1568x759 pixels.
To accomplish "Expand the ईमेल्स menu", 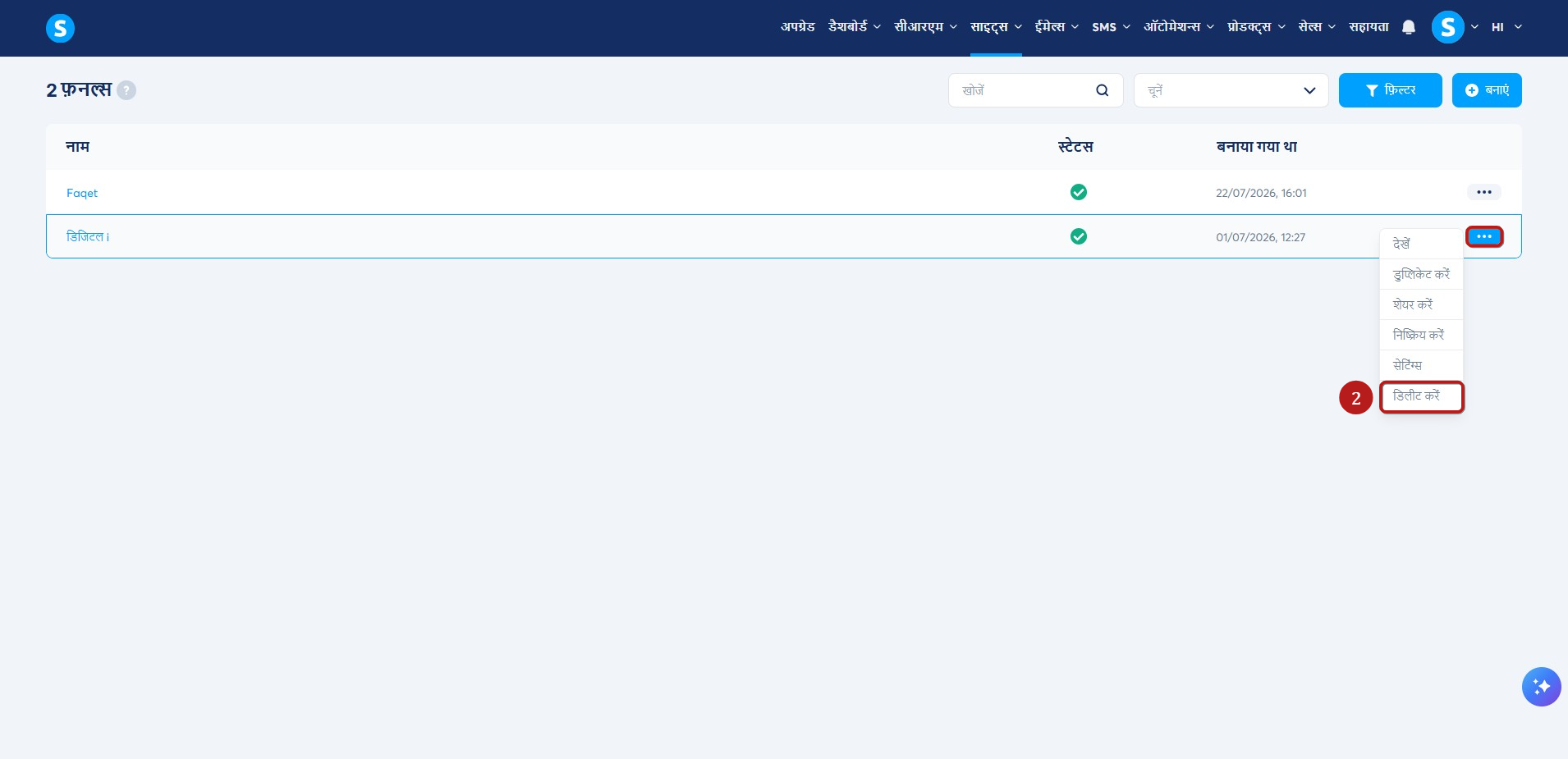I will tap(1057, 27).
